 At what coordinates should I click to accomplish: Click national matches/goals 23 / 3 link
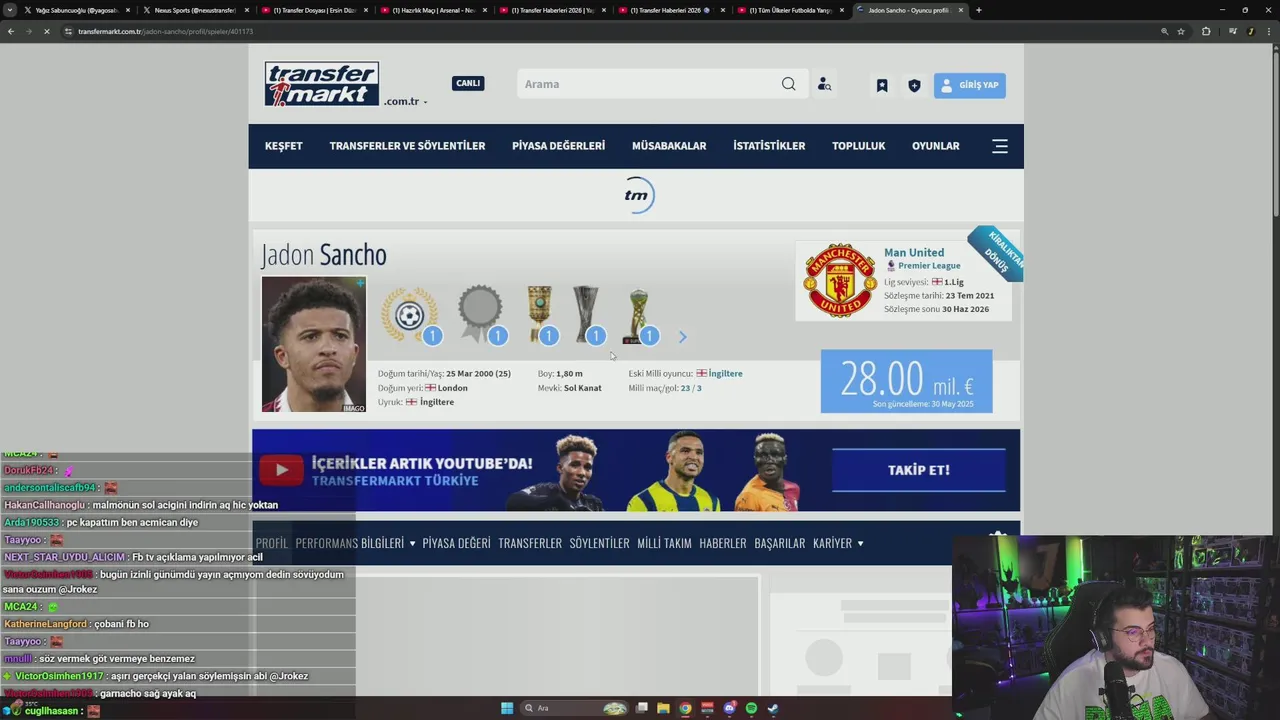point(691,388)
